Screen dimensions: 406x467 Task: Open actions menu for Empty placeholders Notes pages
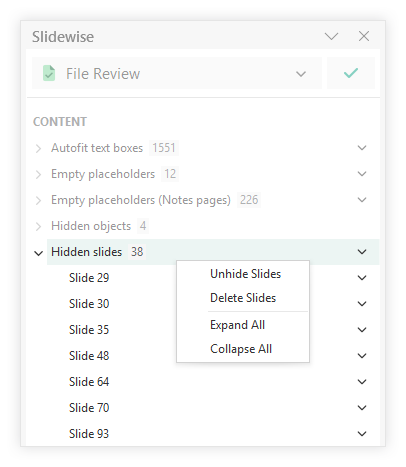[362, 200]
